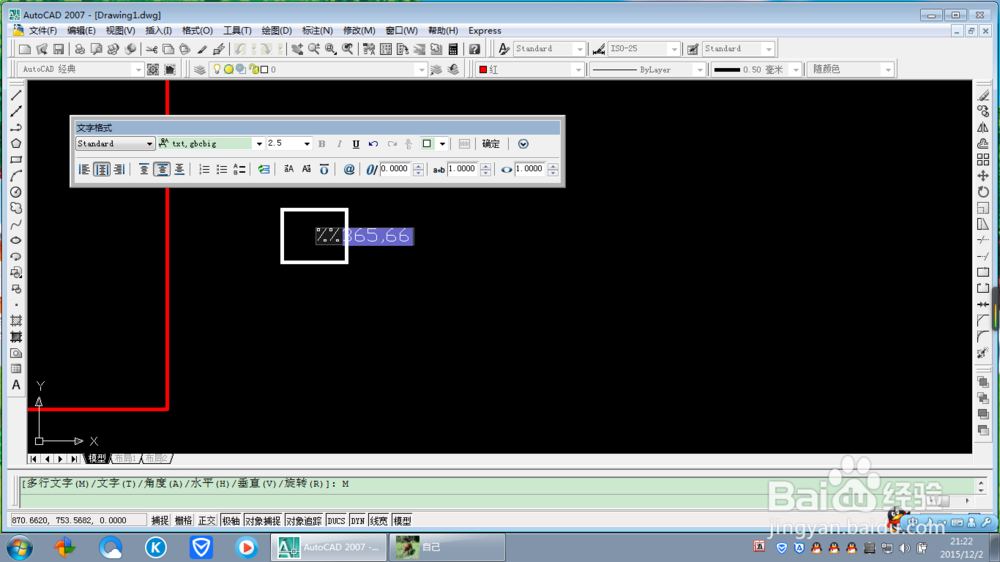Toggle 正交 ortho mode in status bar
This screenshot has width=1000, height=562.
click(x=207, y=521)
